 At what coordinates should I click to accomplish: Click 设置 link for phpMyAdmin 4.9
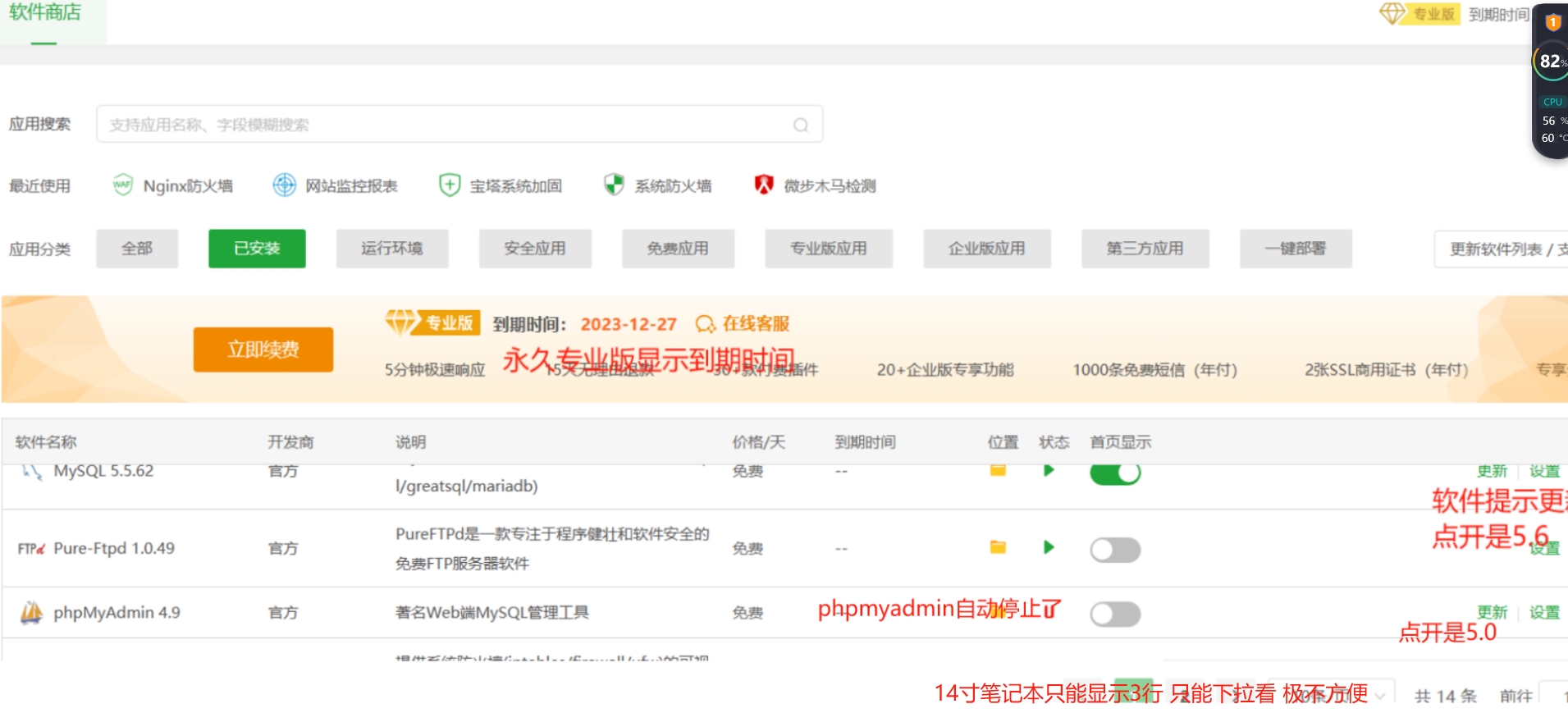pos(1544,612)
